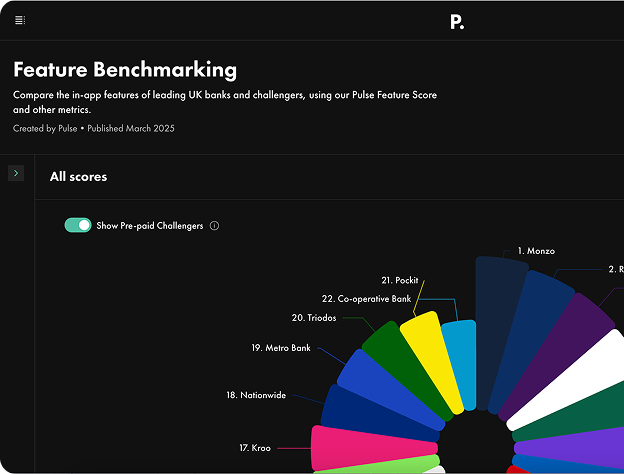Viewport: 624px width, 474px height.
Task: Click the '20. Triodos' label
Action: click(x=314, y=317)
